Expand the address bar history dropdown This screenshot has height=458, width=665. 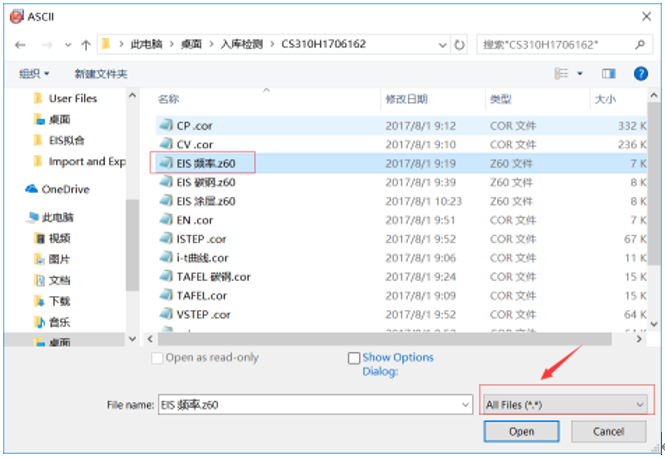click(442, 45)
